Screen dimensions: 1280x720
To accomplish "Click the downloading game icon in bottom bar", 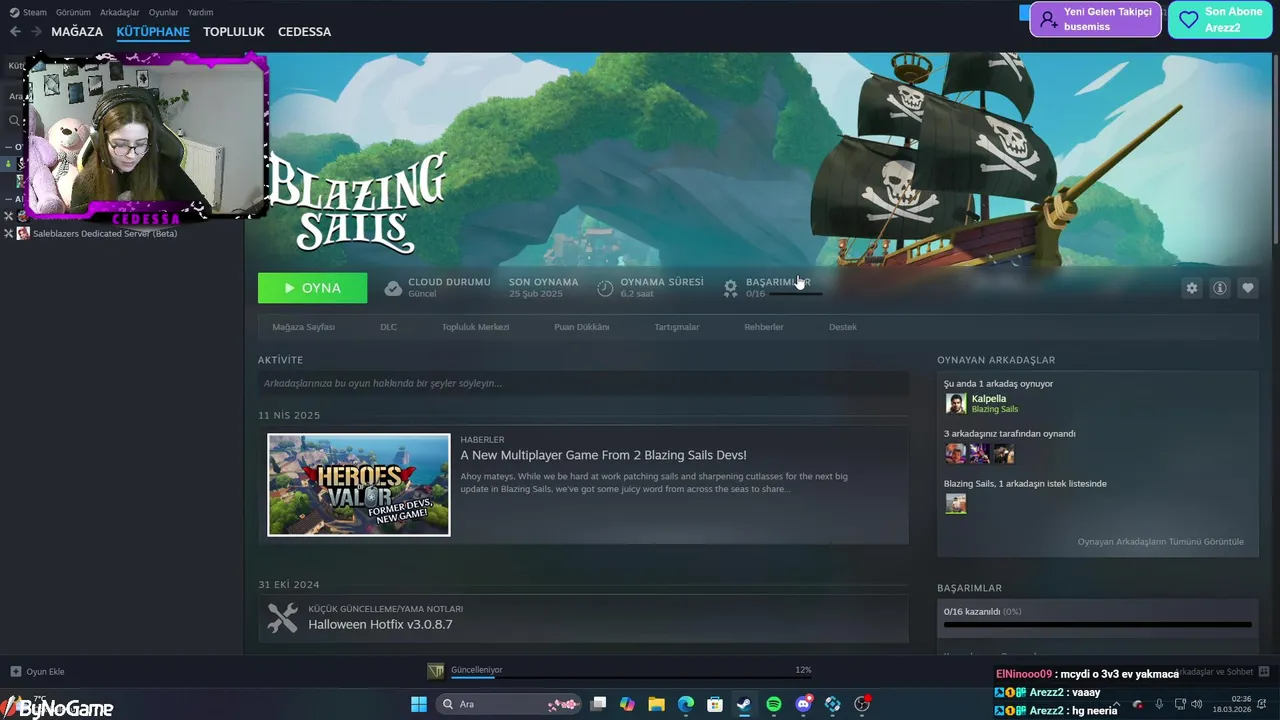I will point(435,671).
